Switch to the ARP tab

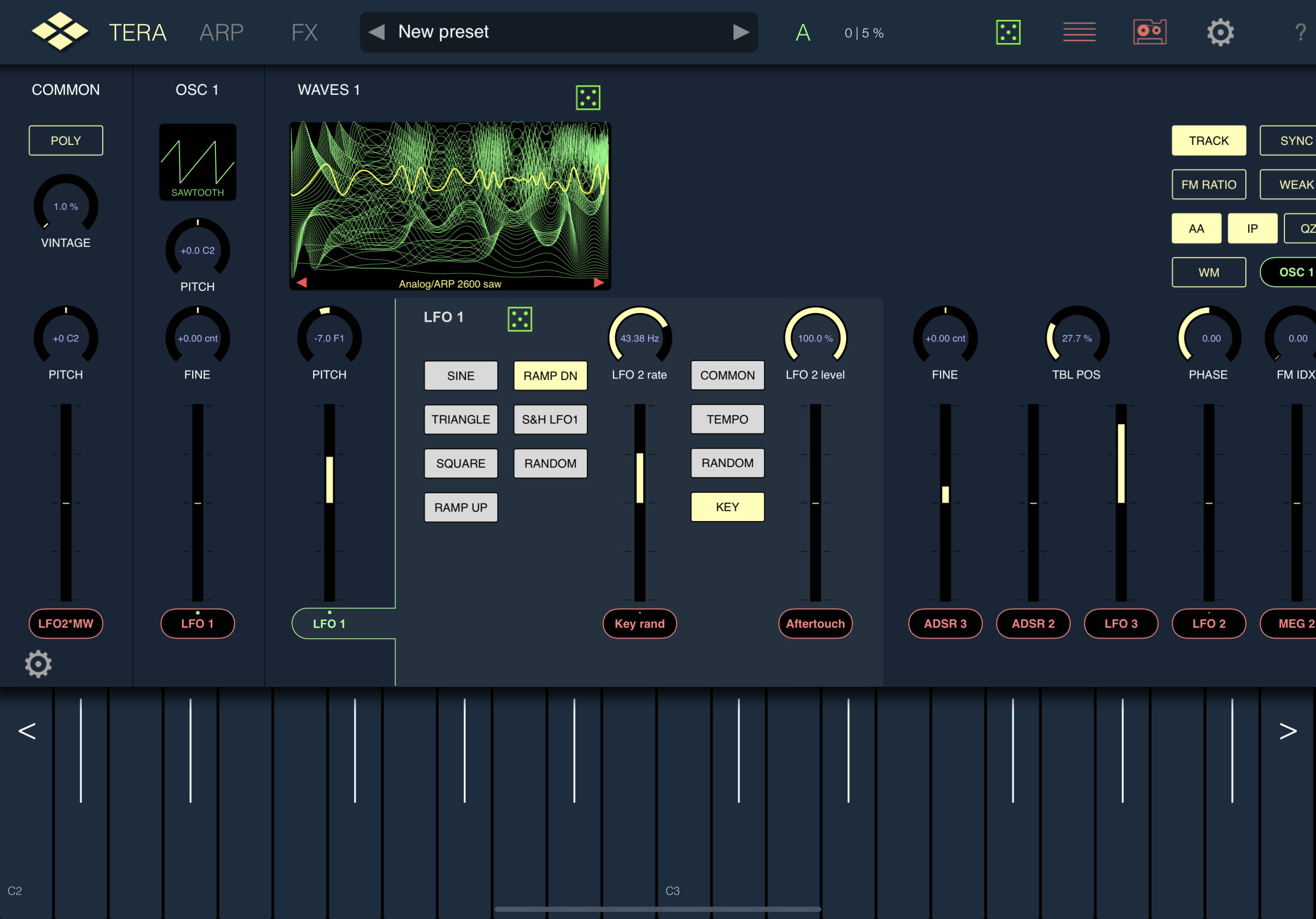pyautogui.click(x=221, y=32)
